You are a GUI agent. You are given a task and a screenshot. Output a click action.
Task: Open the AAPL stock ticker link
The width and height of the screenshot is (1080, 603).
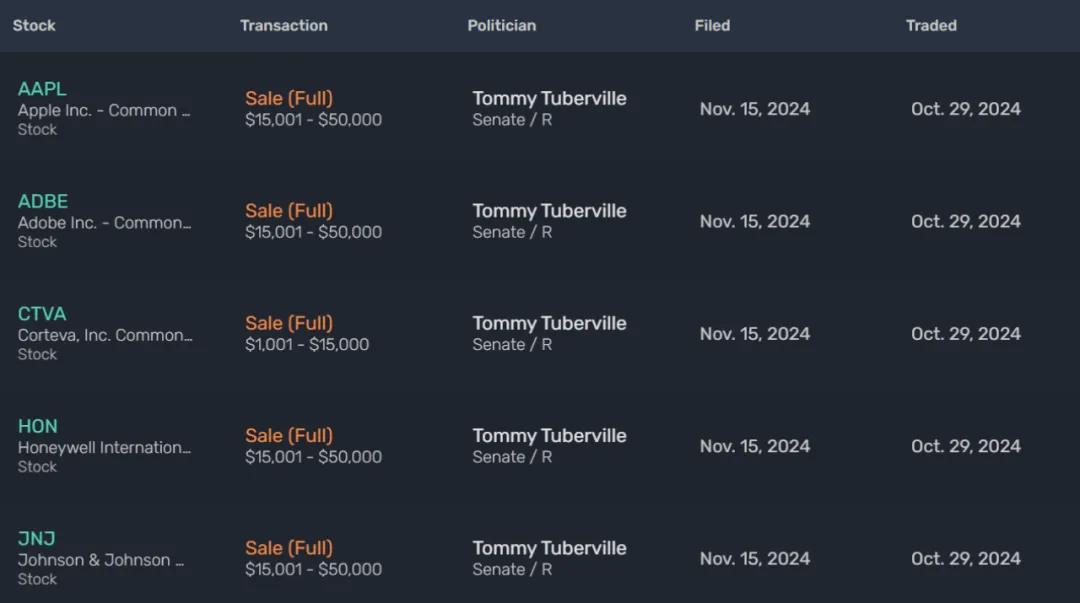(x=42, y=89)
